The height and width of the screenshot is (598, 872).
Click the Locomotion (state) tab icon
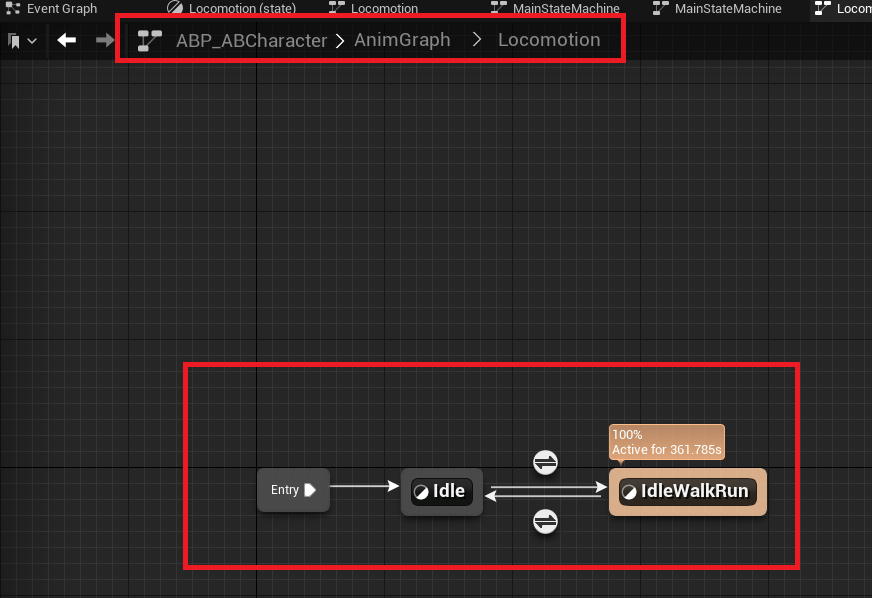175,8
